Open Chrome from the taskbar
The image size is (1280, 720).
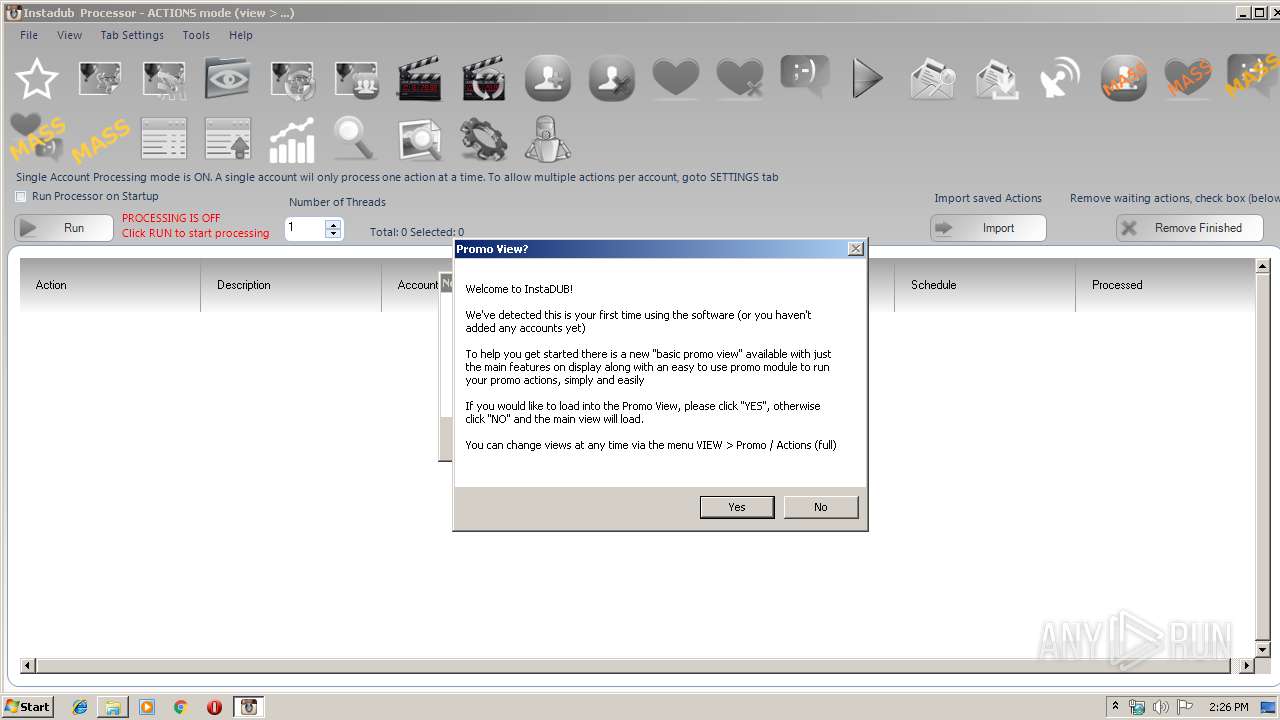pyautogui.click(x=181, y=707)
